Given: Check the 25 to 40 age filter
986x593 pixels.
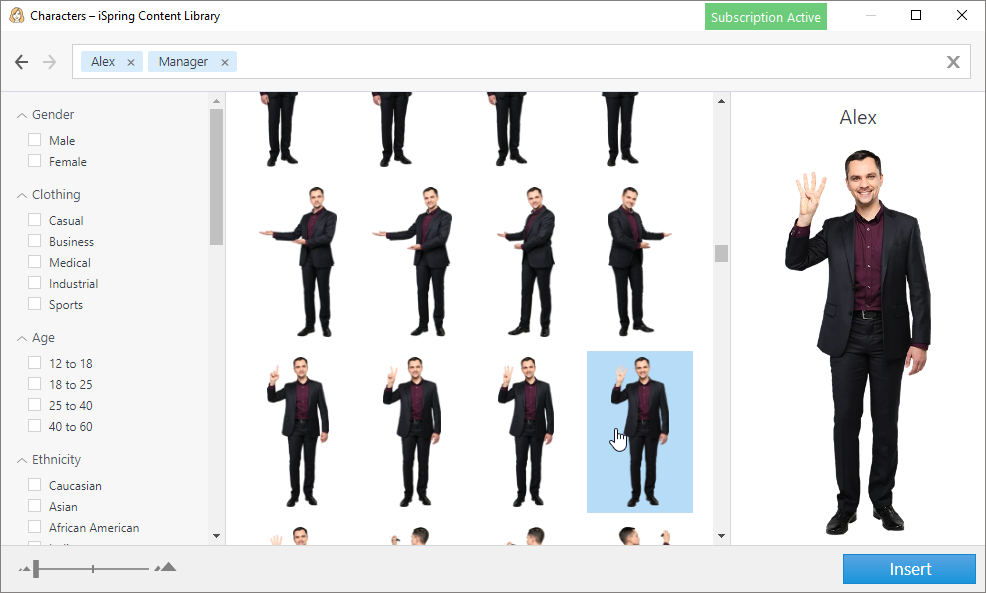Looking at the screenshot, I should pos(34,405).
